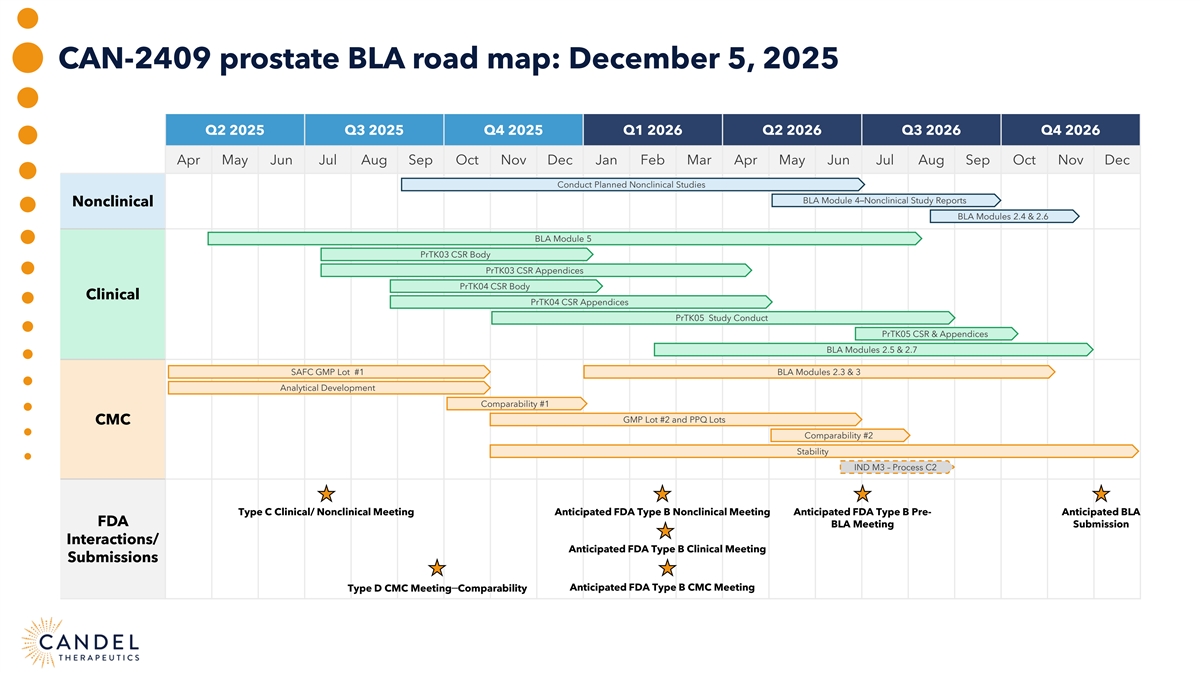The height and width of the screenshot is (675, 1200).
Task: Click the dashed IND M3 – Process C2 bar
Action: 895,467
